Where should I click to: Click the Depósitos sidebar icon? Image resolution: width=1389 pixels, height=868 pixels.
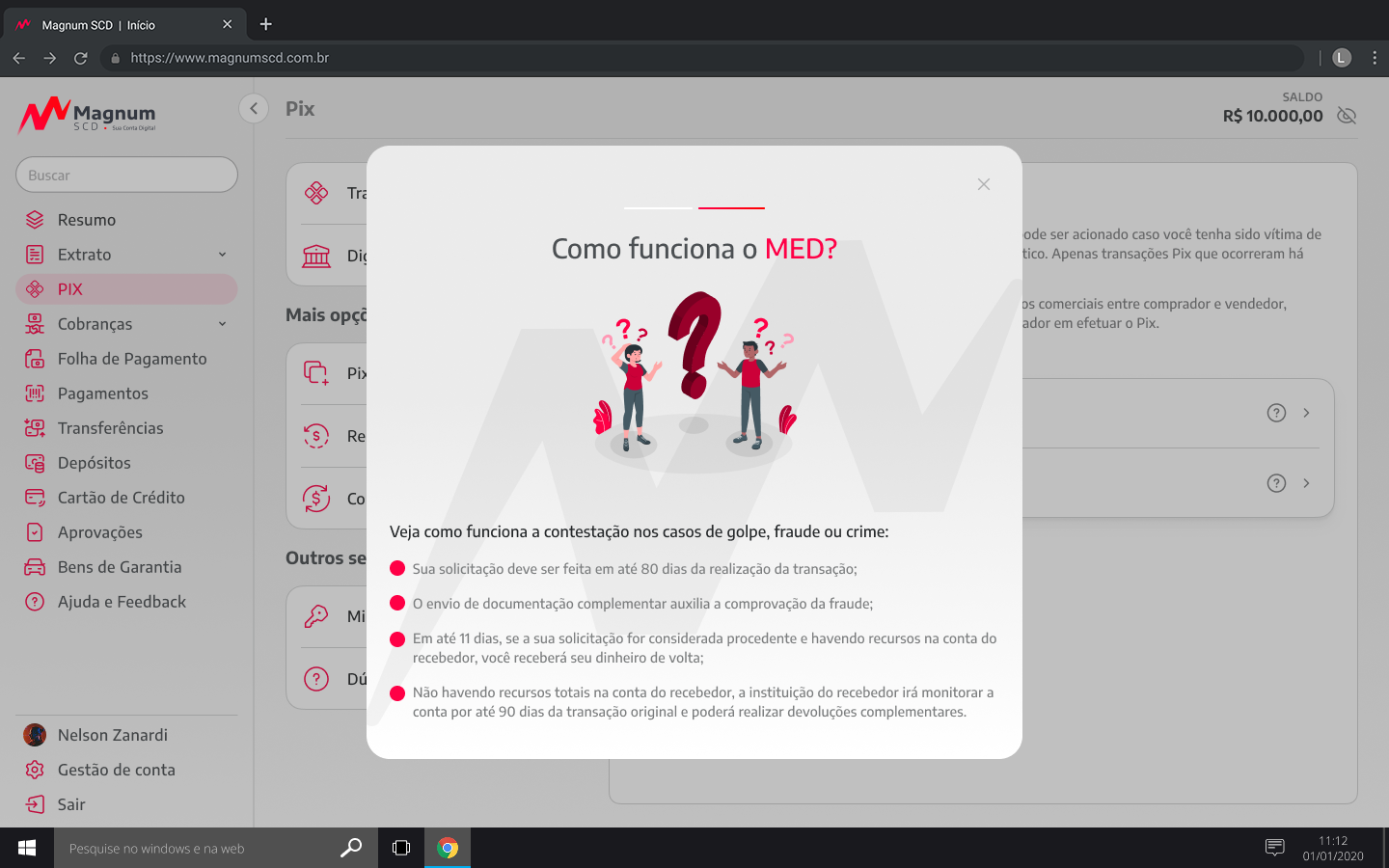[x=35, y=463]
